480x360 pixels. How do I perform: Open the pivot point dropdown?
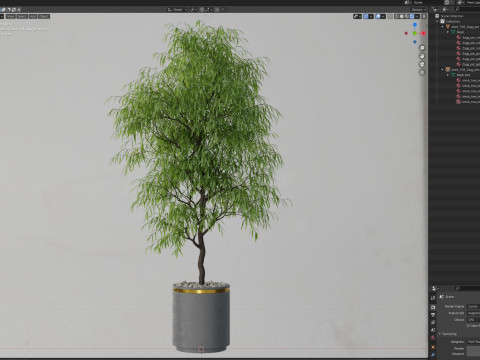point(193,10)
